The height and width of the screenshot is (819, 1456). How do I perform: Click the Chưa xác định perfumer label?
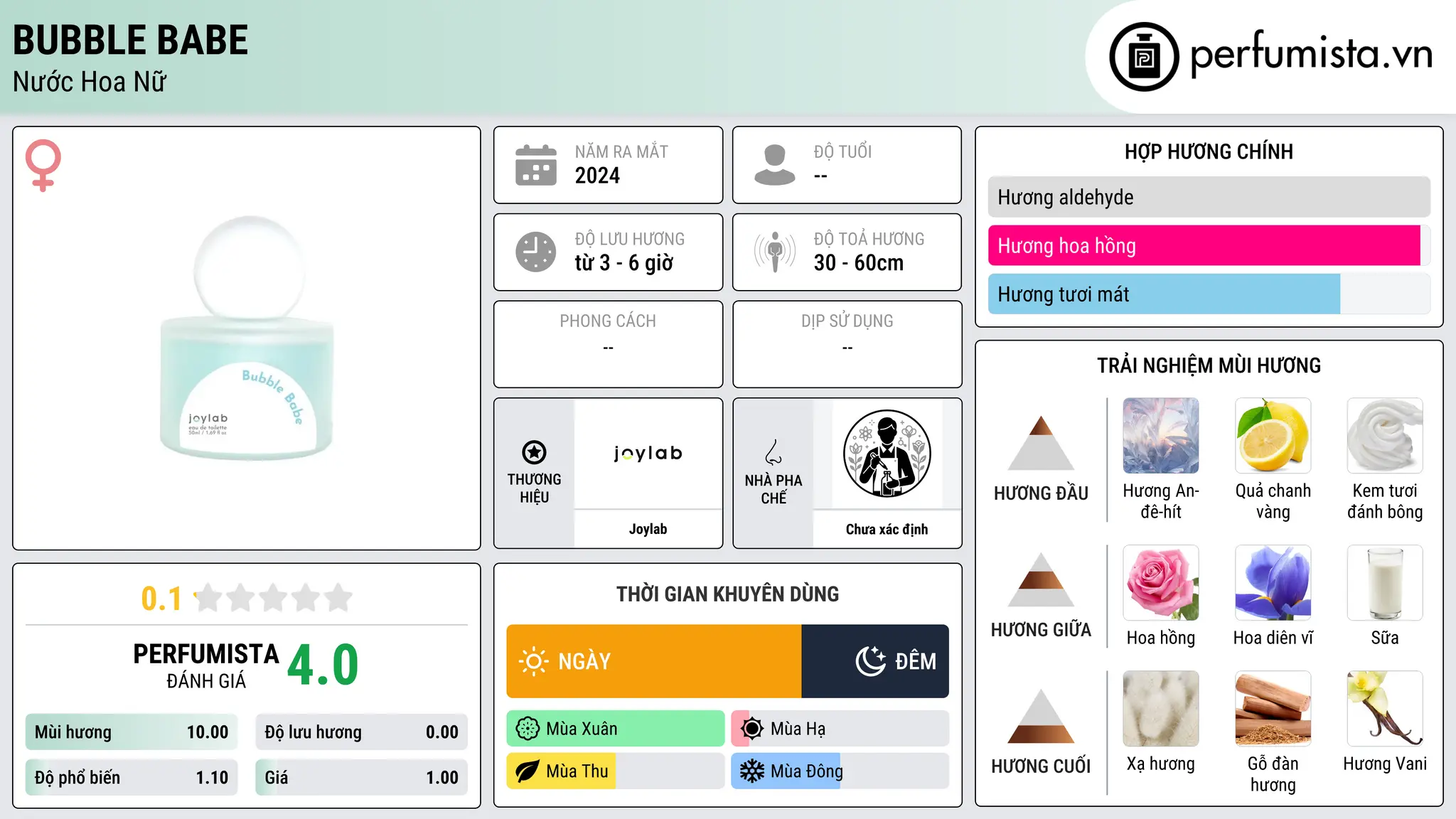[887, 529]
